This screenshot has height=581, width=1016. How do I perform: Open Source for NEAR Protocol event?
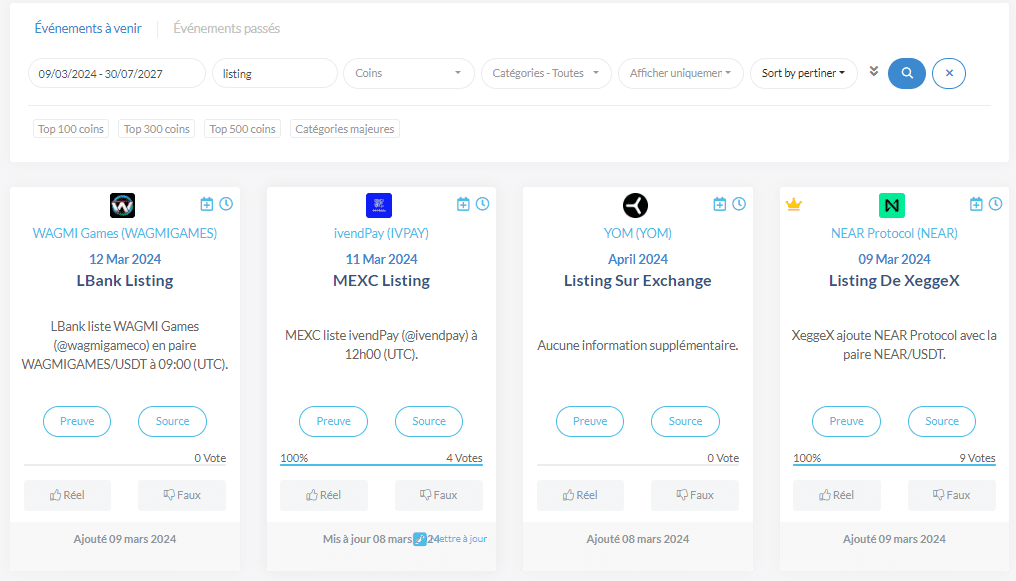point(941,421)
